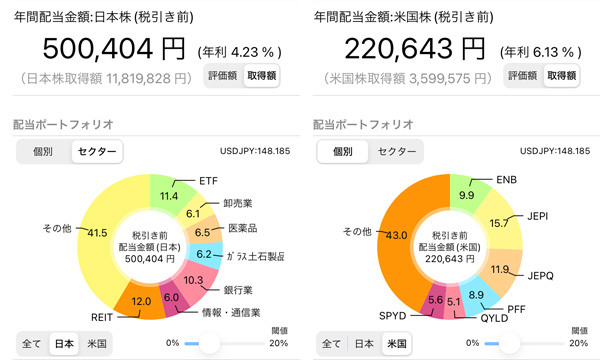Choose セクター tab in Japan portfolio
Viewport: 600px width, 360px height.
coord(97,151)
